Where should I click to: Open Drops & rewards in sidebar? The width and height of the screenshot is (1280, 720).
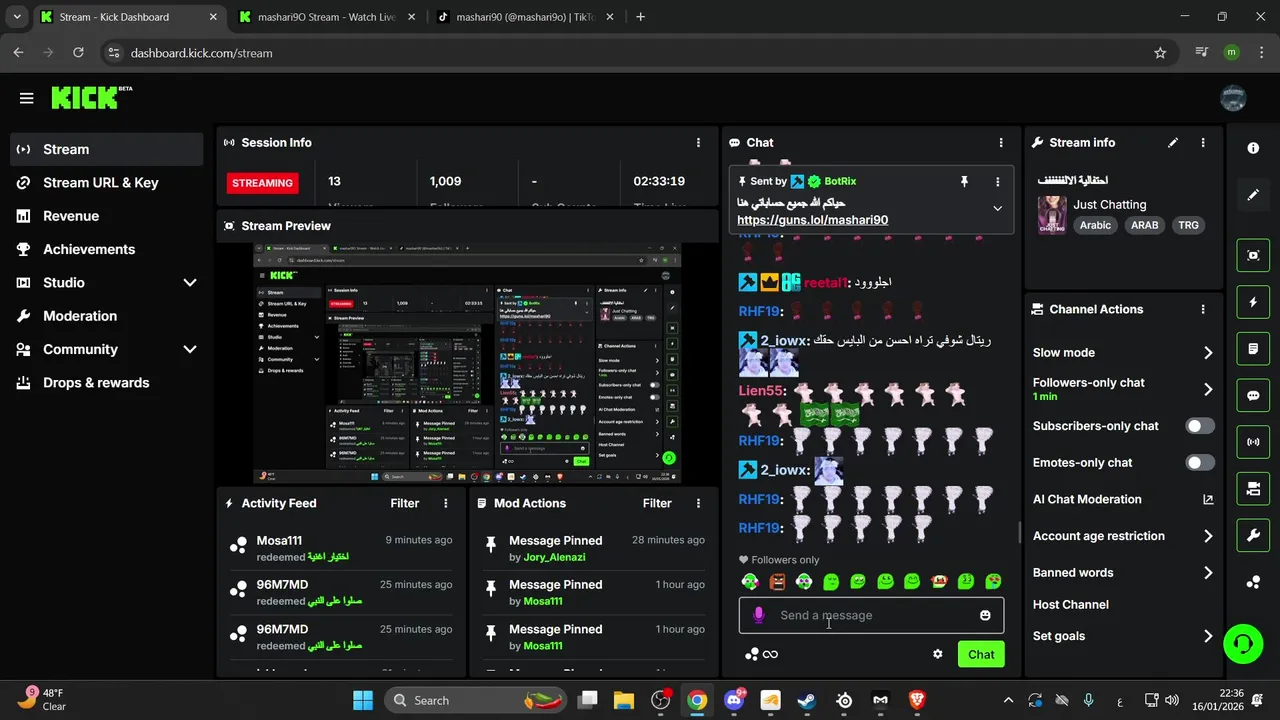[x=107, y=383]
